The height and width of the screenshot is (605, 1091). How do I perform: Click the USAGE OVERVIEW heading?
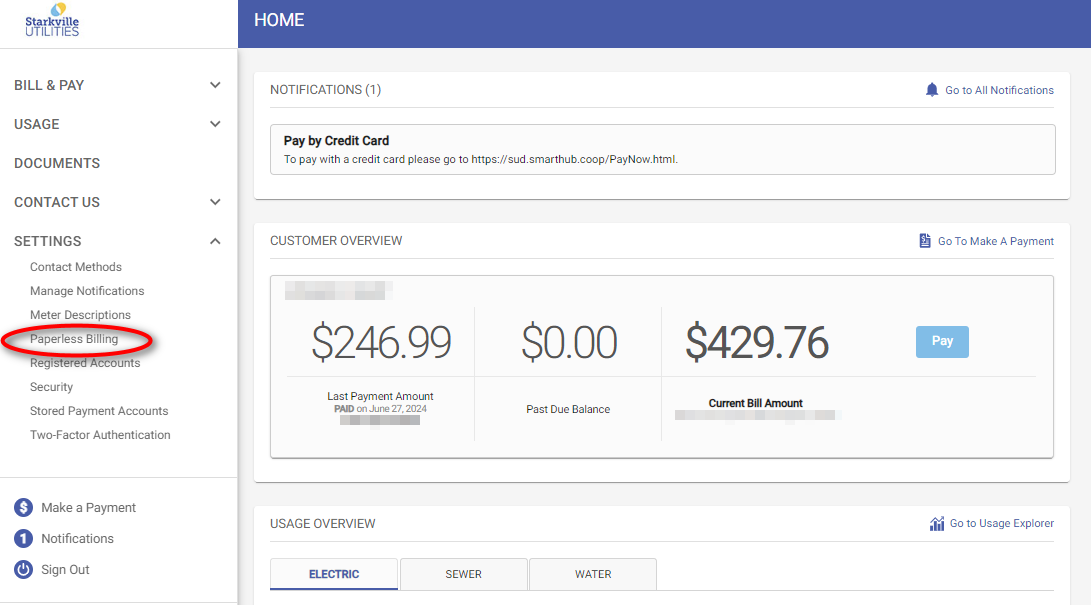pos(323,524)
